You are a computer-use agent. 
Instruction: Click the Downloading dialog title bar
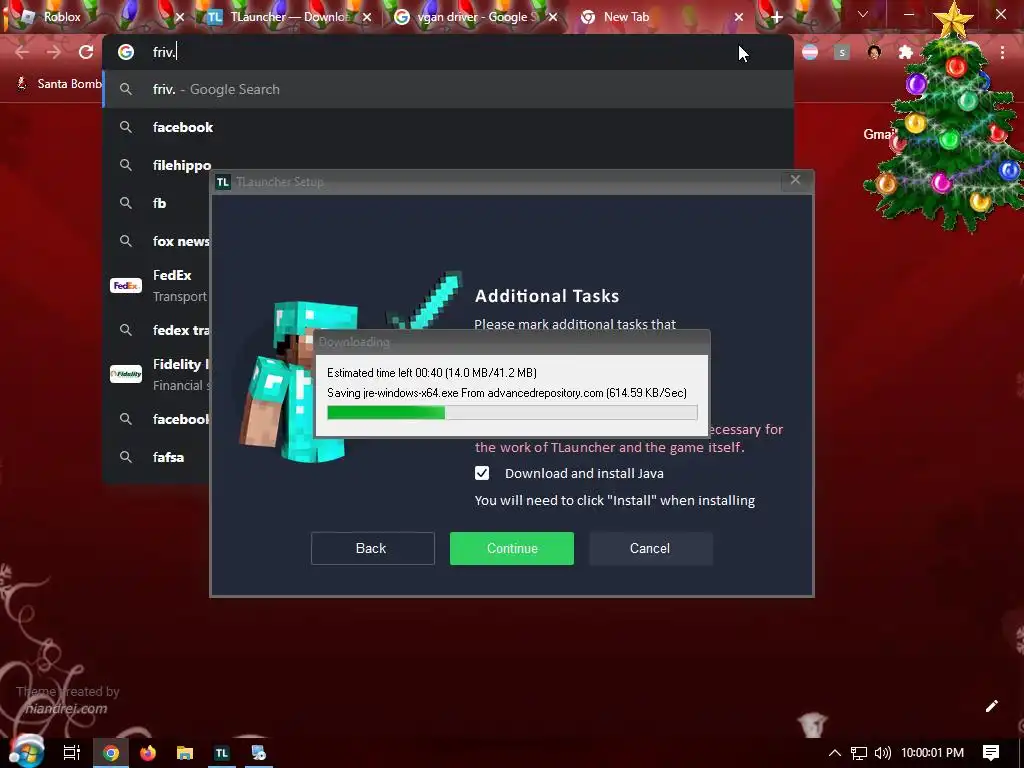click(x=512, y=342)
